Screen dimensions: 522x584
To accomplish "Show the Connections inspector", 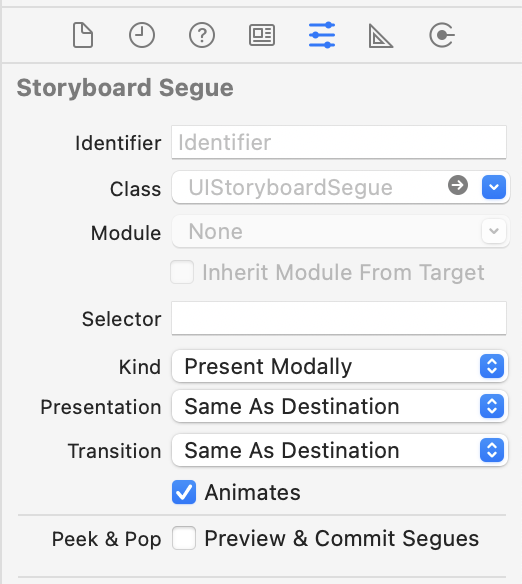I will (x=442, y=35).
